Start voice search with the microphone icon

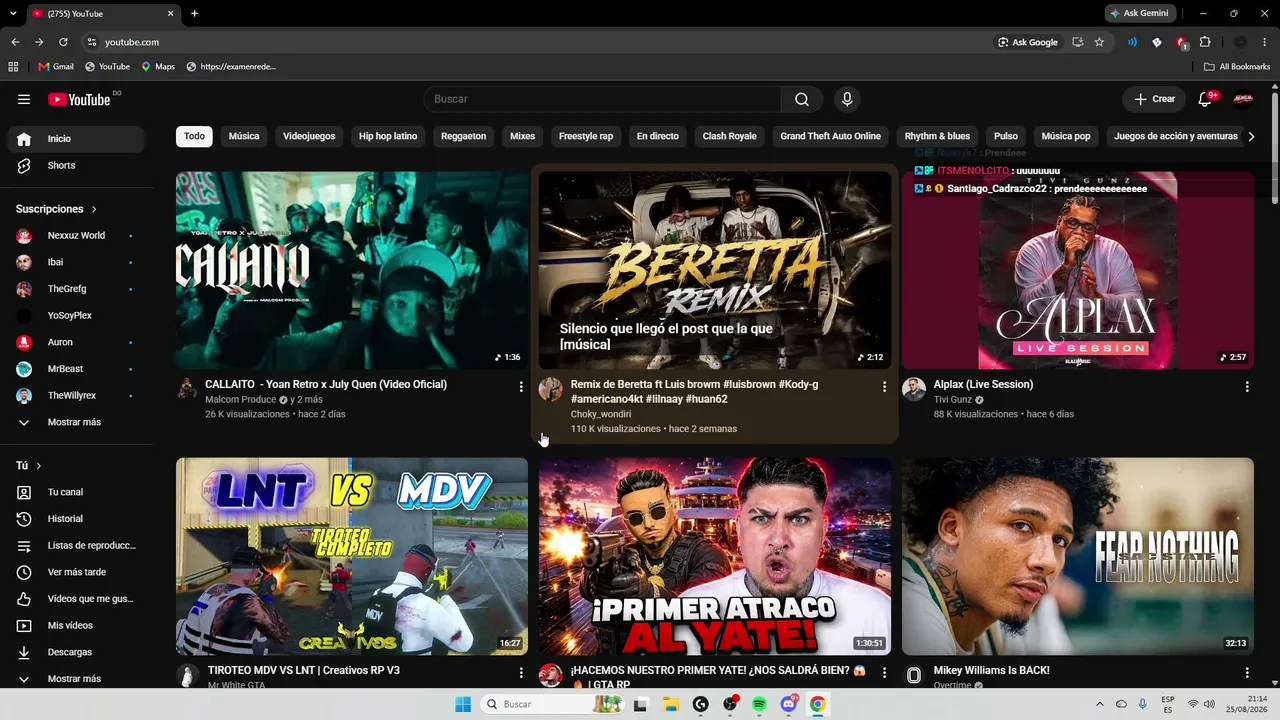pyautogui.click(x=847, y=99)
